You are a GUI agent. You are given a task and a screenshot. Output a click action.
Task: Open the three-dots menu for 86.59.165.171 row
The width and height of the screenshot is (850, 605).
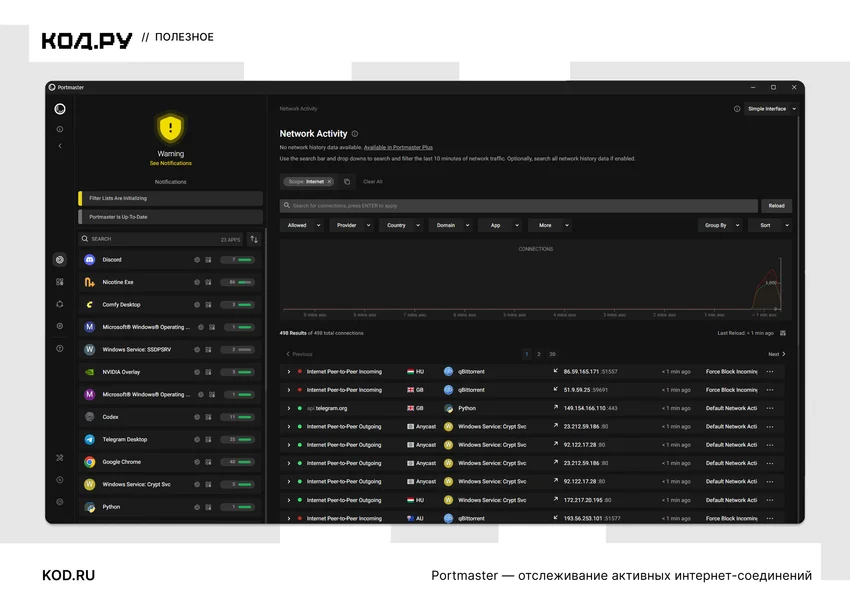click(x=770, y=372)
